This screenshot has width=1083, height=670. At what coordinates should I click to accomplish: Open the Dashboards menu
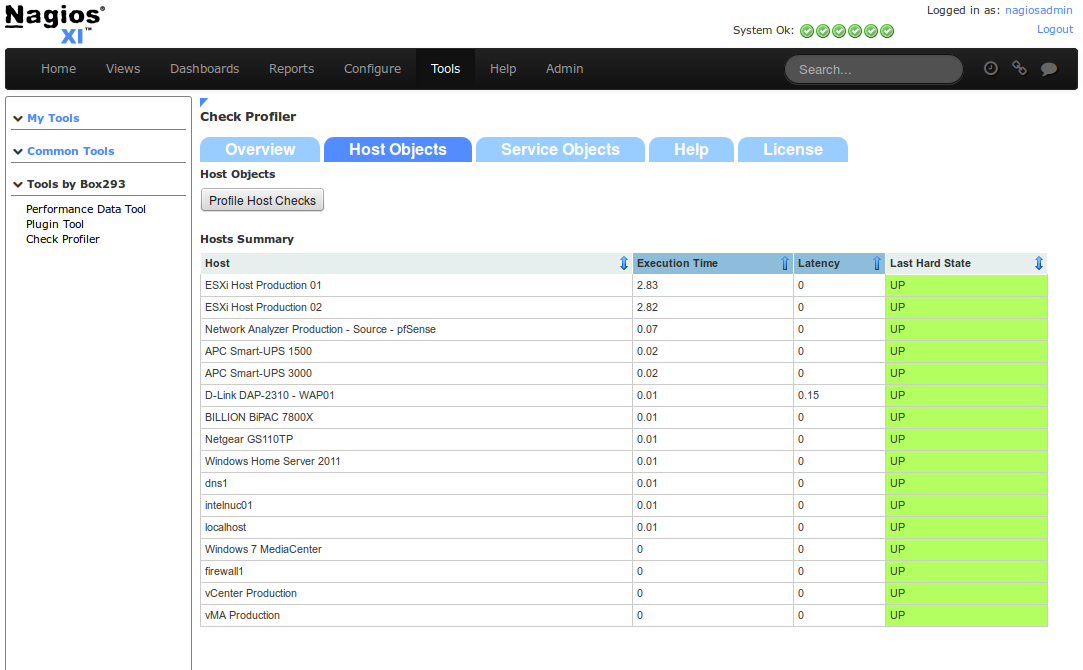tap(204, 69)
